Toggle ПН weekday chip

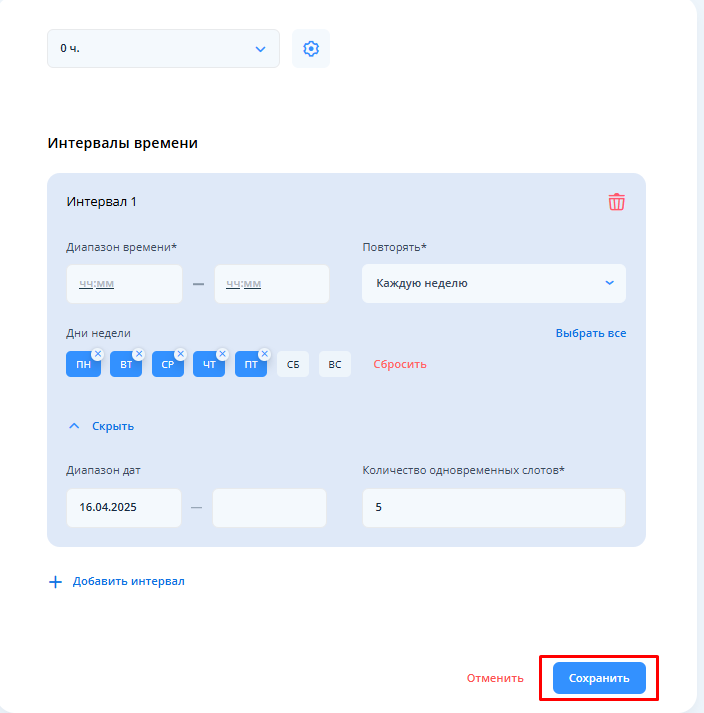point(82,366)
